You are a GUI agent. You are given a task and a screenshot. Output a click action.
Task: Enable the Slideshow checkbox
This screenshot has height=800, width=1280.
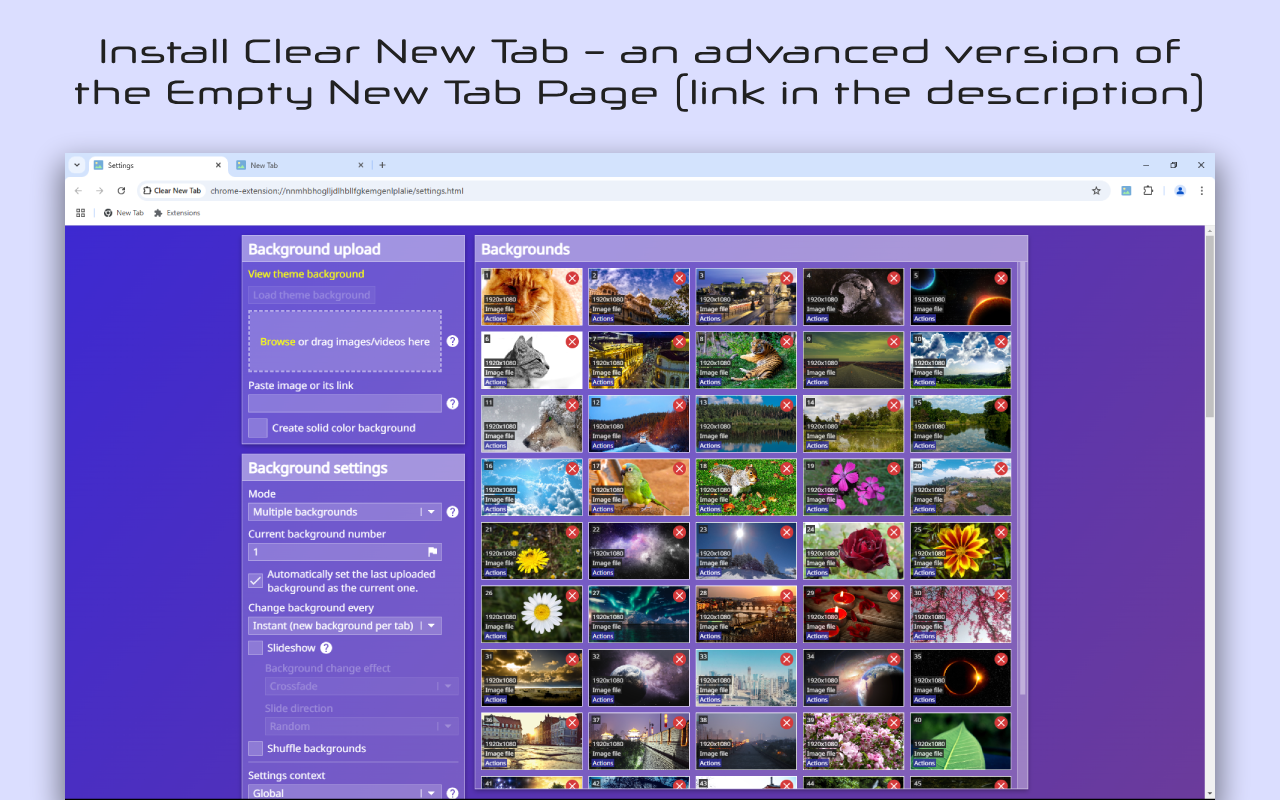coord(256,647)
